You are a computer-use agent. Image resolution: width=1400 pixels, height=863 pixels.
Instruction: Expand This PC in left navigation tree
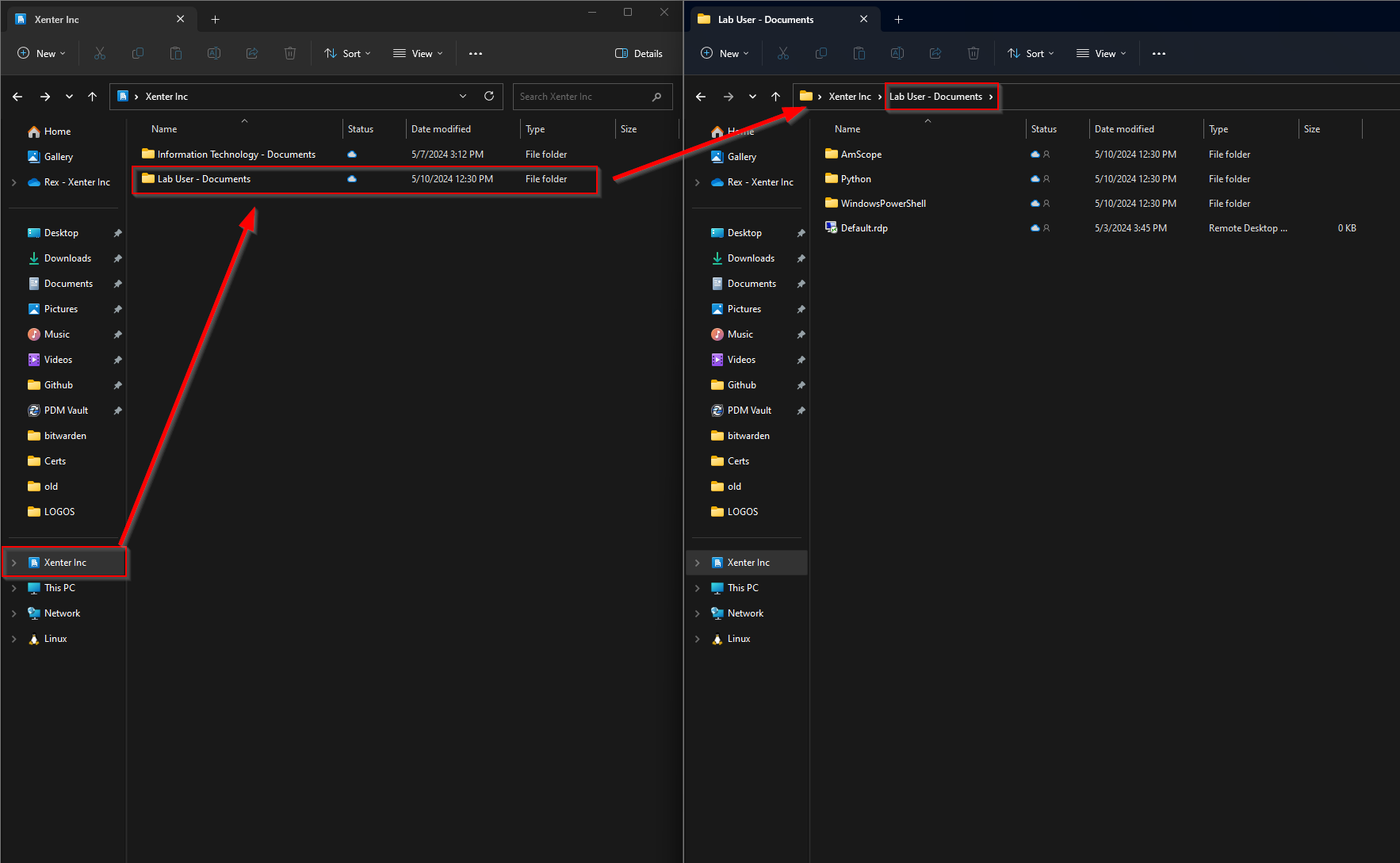point(14,588)
